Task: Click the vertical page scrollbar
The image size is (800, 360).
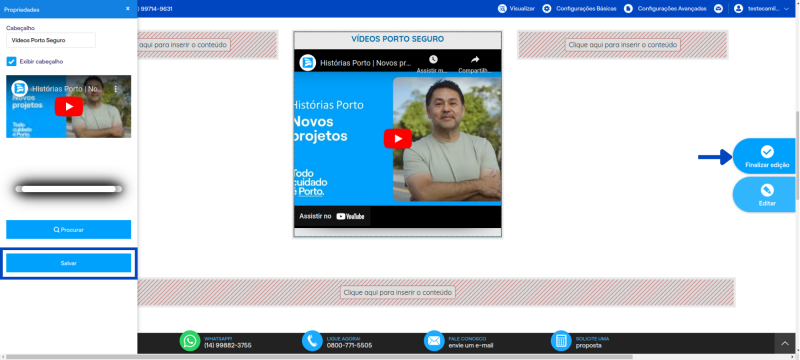Action: tap(797, 156)
